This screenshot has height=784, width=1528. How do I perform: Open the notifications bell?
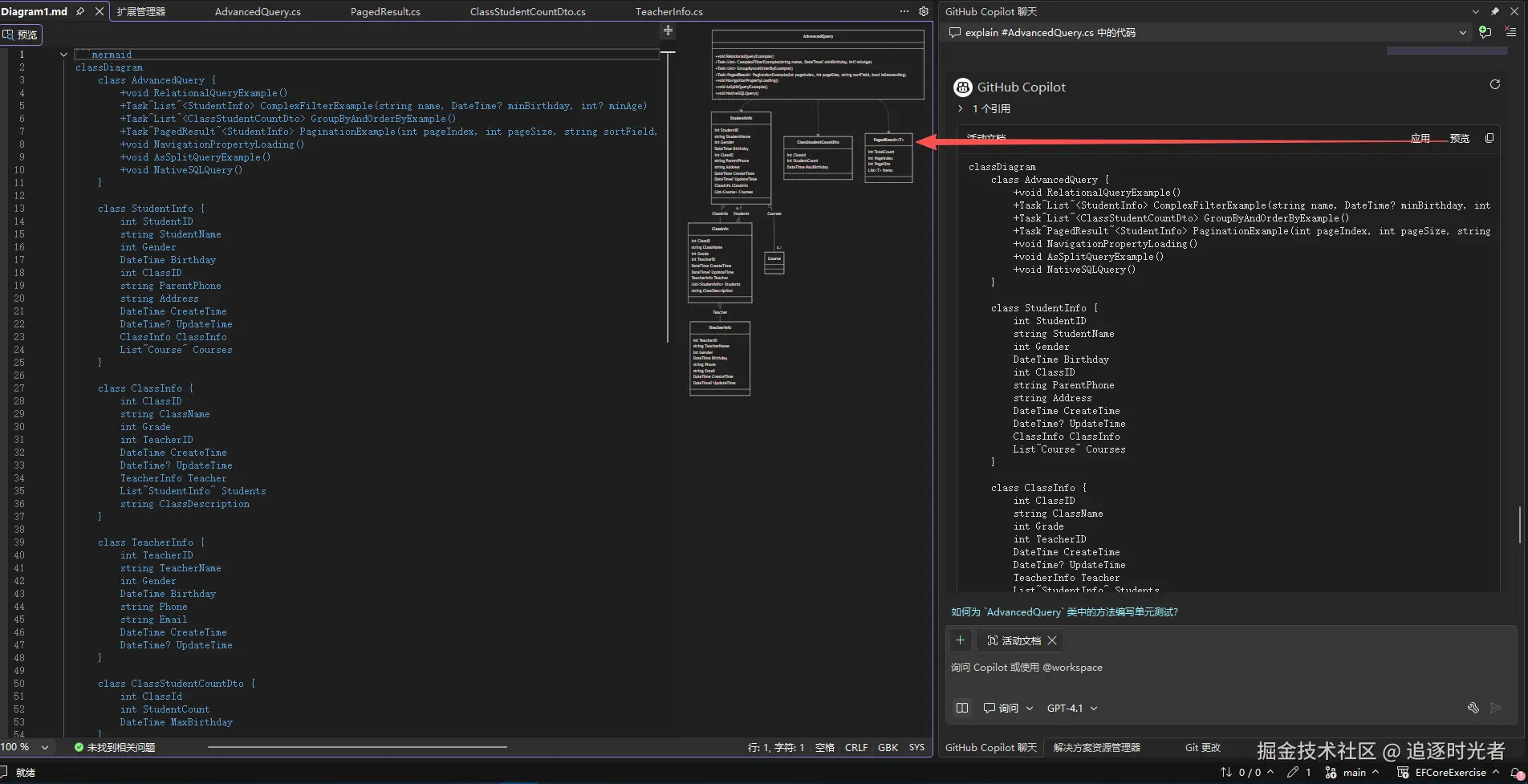click(x=1517, y=773)
